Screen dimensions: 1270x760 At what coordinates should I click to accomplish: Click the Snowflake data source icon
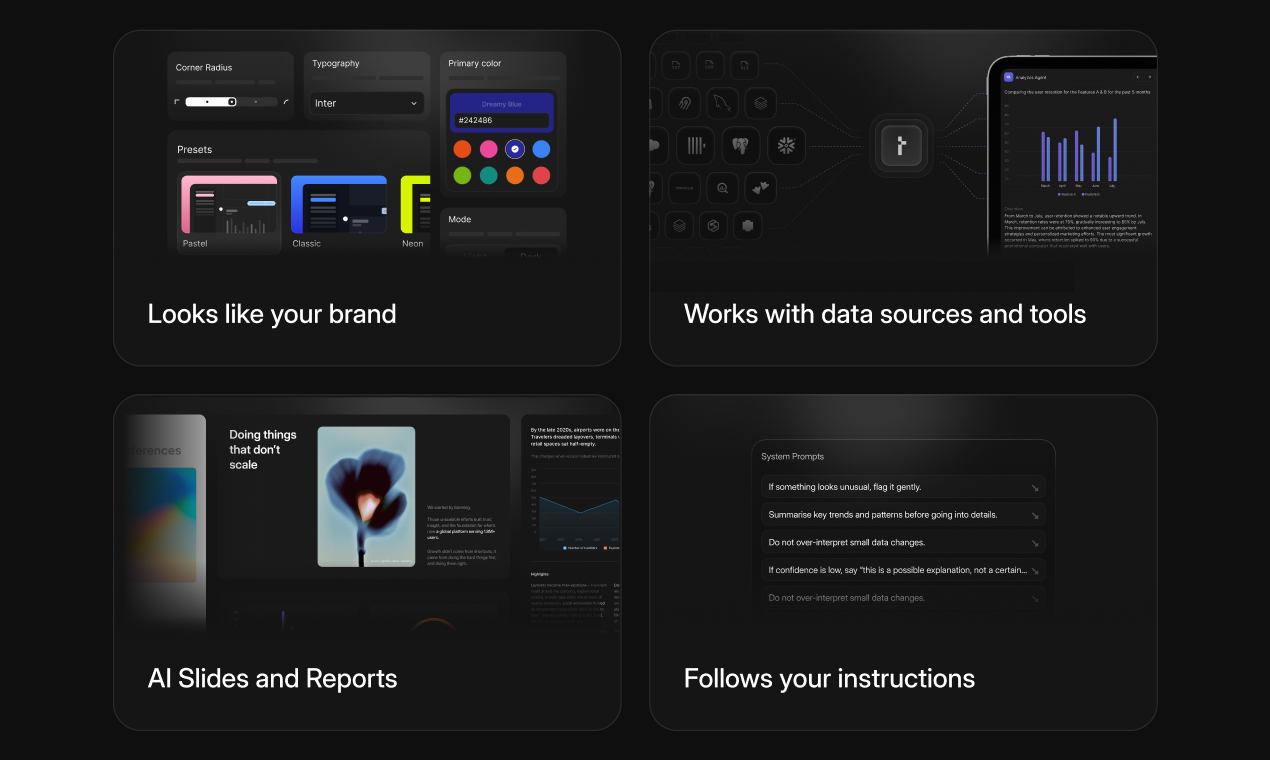pos(786,146)
